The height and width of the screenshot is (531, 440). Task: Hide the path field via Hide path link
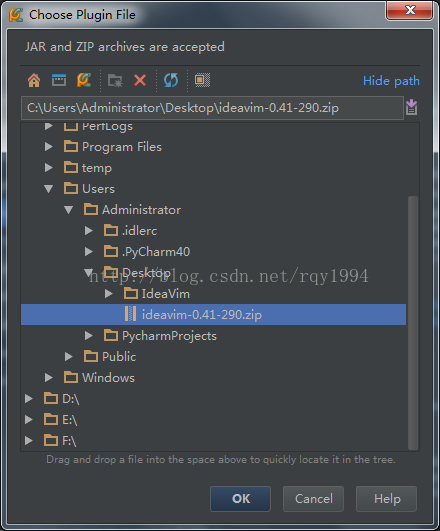pos(391,81)
